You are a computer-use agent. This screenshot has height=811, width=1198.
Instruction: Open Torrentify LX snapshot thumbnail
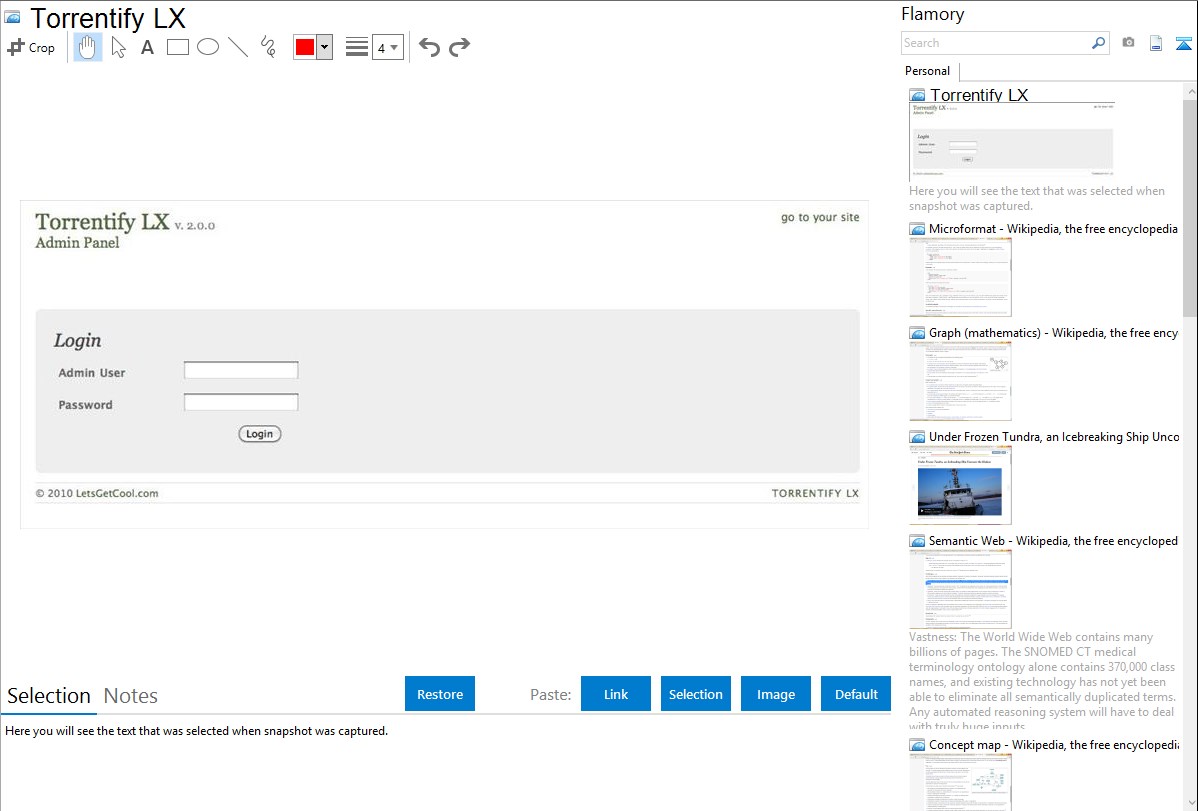tap(1012, 141)
